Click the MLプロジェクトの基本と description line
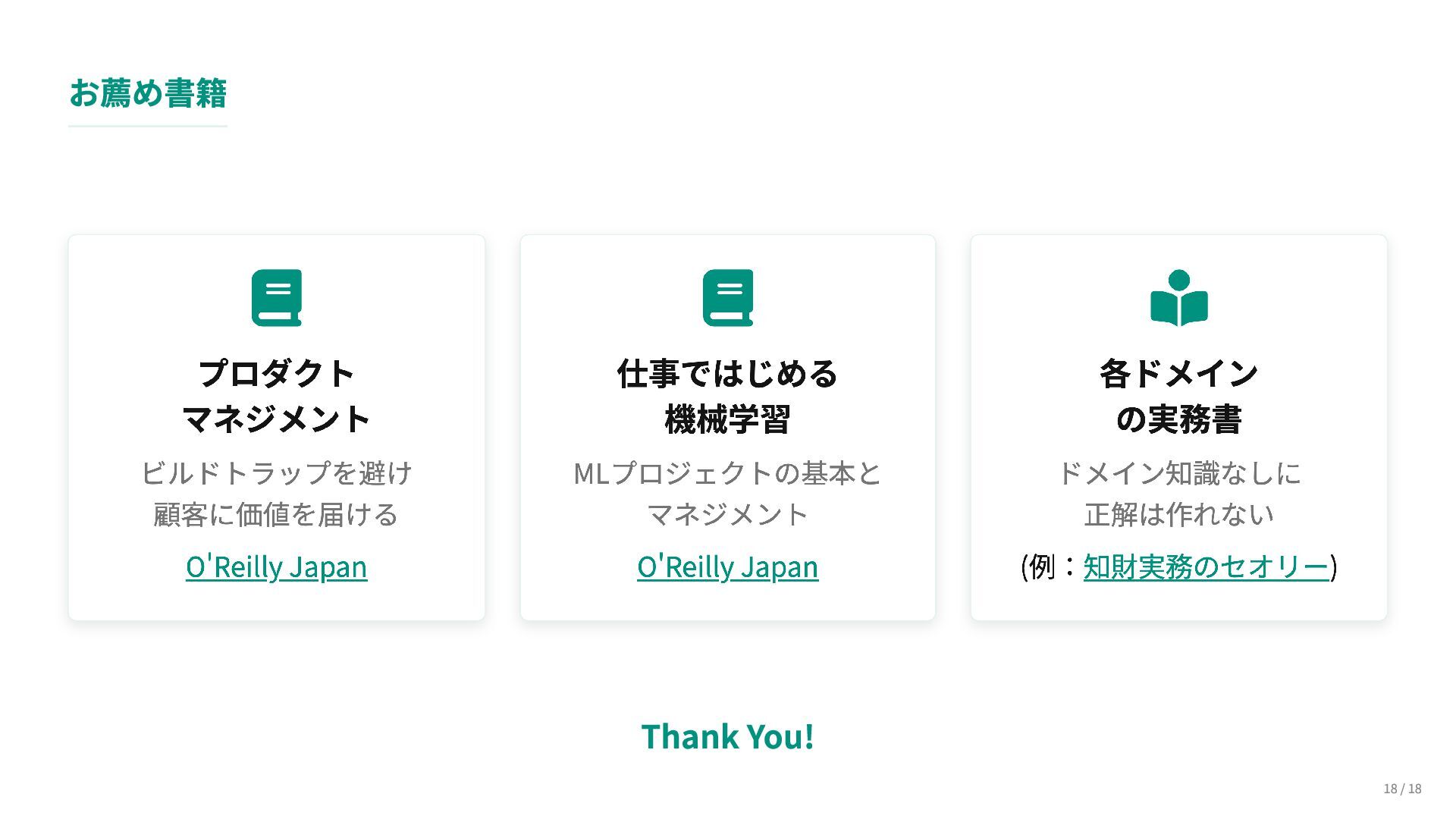1456x819 pixels. pos(728,473)
